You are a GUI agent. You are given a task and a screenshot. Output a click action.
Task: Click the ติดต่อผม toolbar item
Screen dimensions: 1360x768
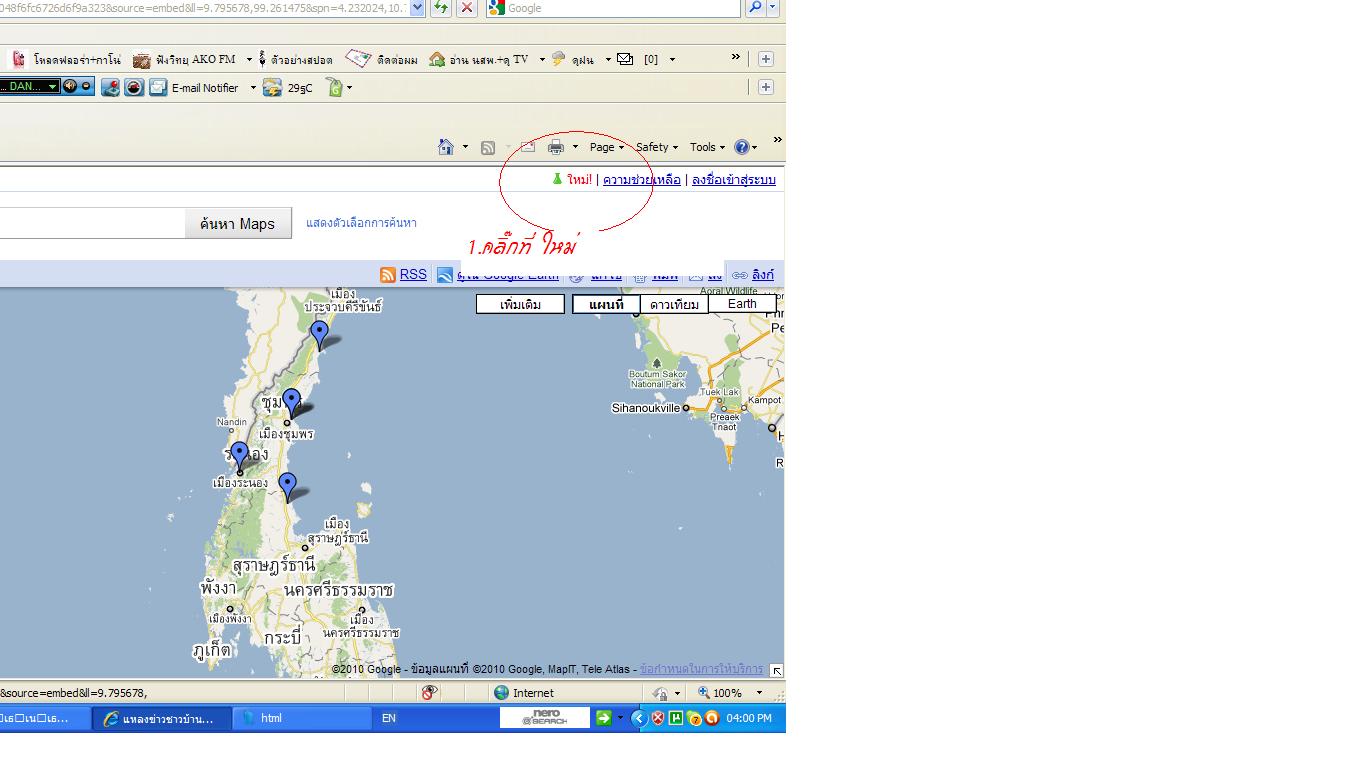382,60
